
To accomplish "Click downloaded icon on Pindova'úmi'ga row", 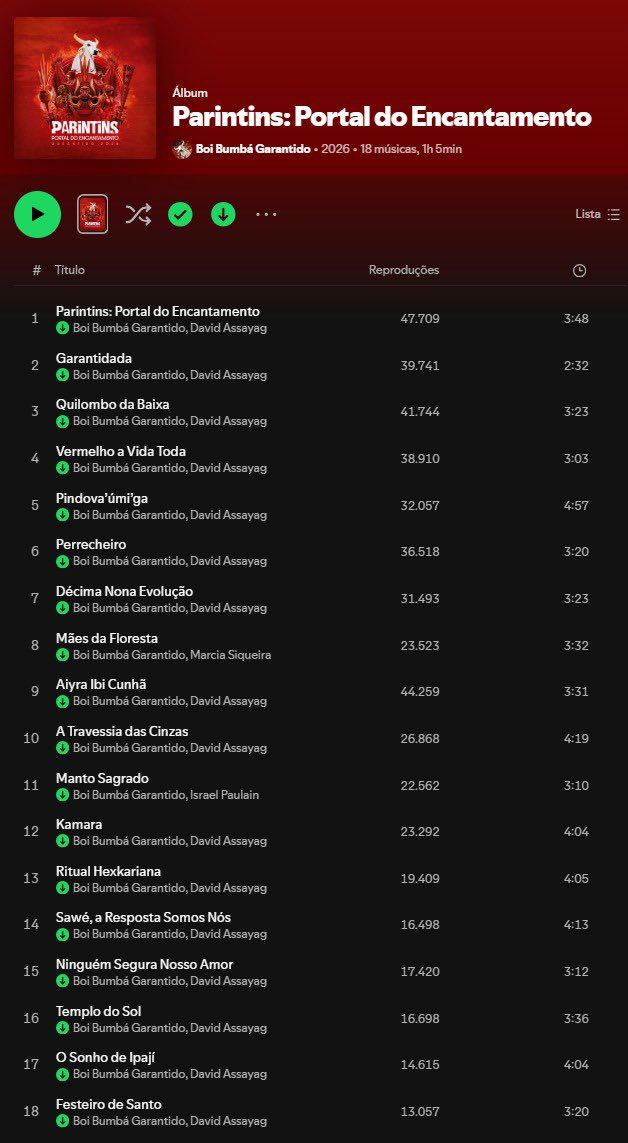I will coord(63,515).
